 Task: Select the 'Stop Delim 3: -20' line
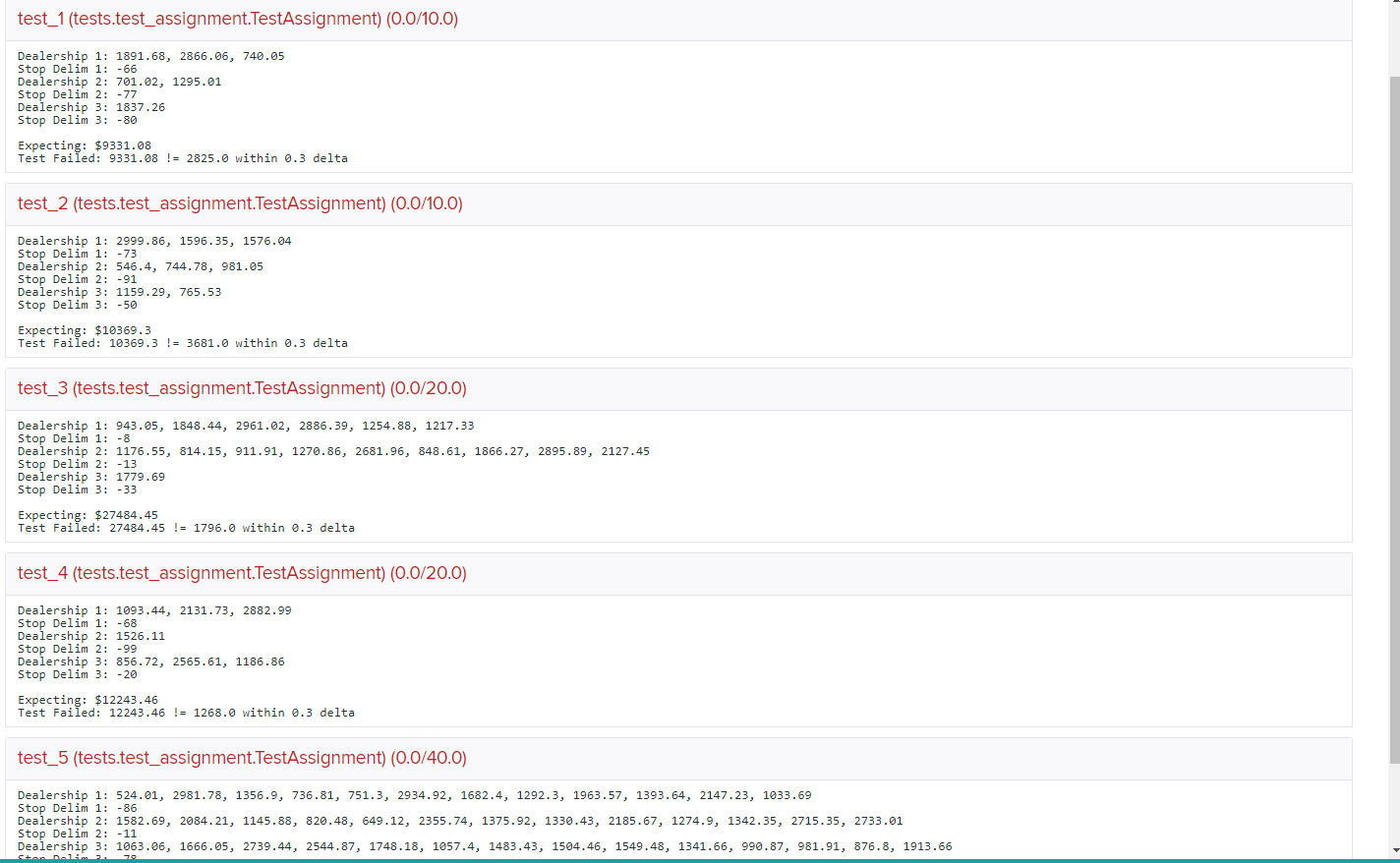tap(78, 674)
